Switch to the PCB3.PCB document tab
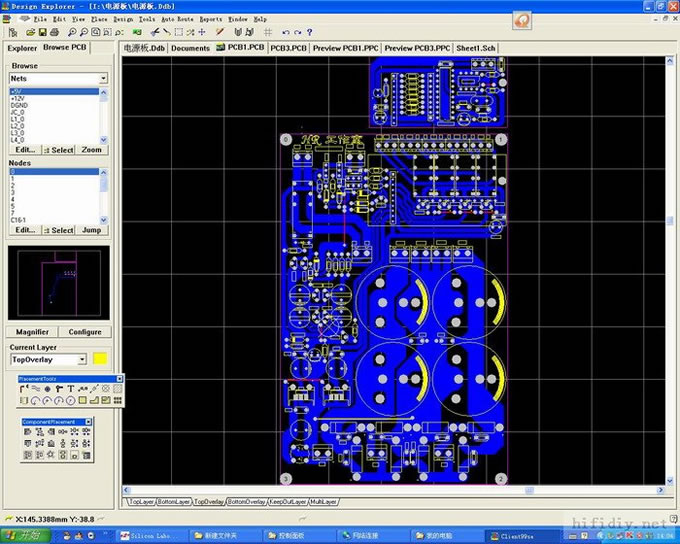Screen dimensions: 680x544 click(x=288, y=47)
